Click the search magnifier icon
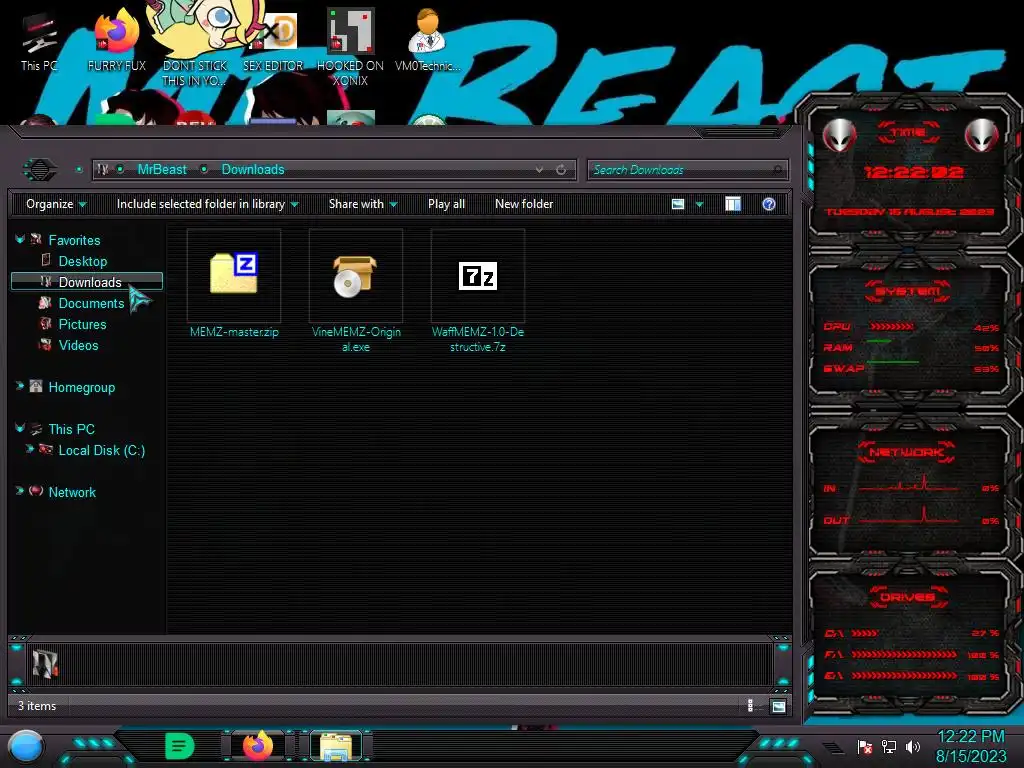Image resolution: width=1024 pixels, height=768 pixels. pos(777,170)
